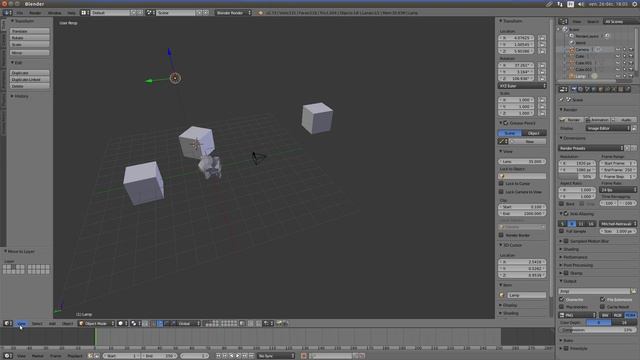Screen dimensions: 640x360
Task: Click the Translate button in tool shelf
Action: click(30, 31)
